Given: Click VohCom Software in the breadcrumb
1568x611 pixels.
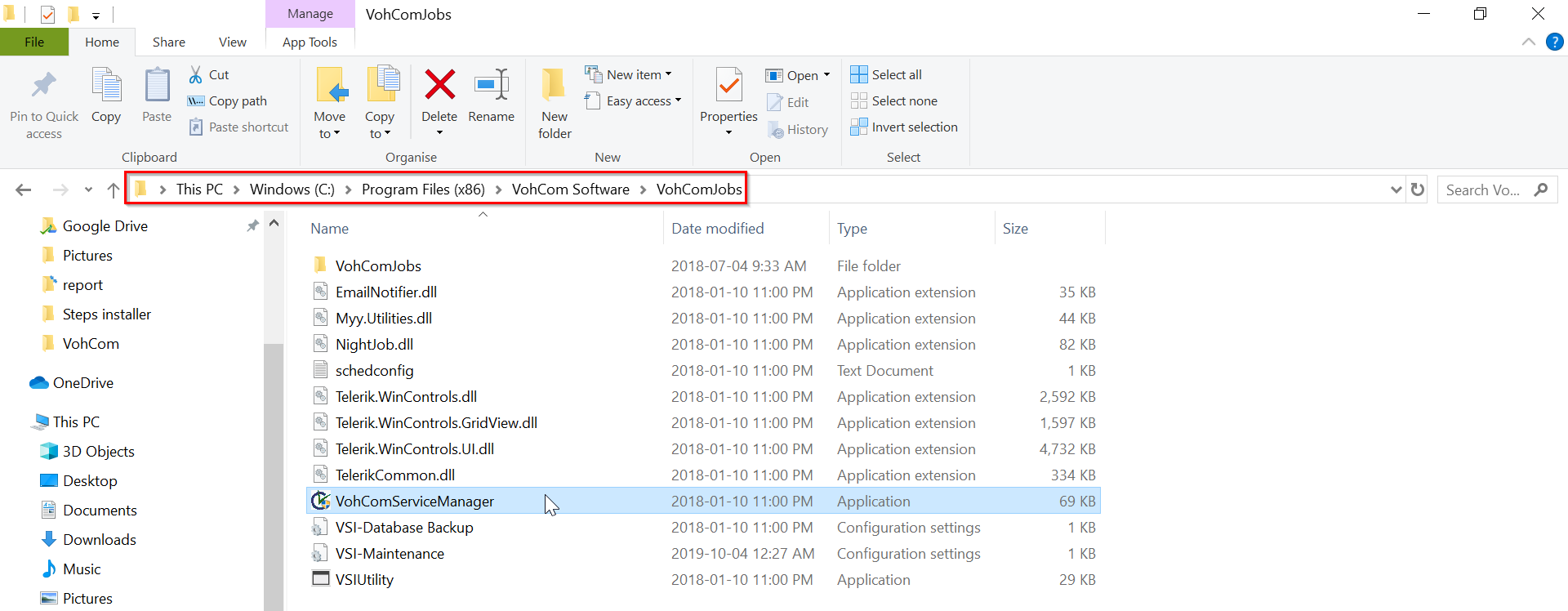Looking at the screenshot, I should (571, 190).
